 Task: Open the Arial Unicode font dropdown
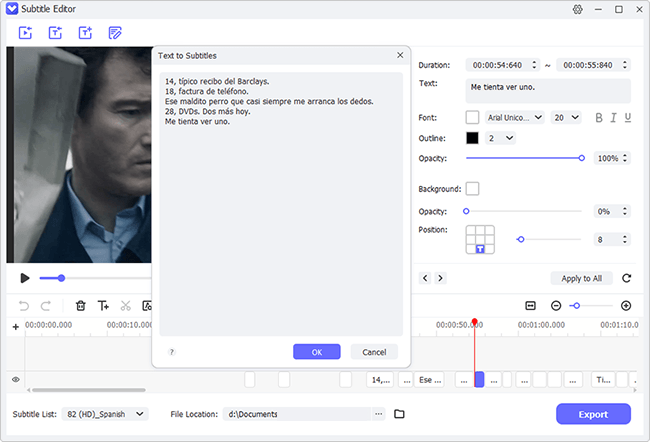(514, 118)
